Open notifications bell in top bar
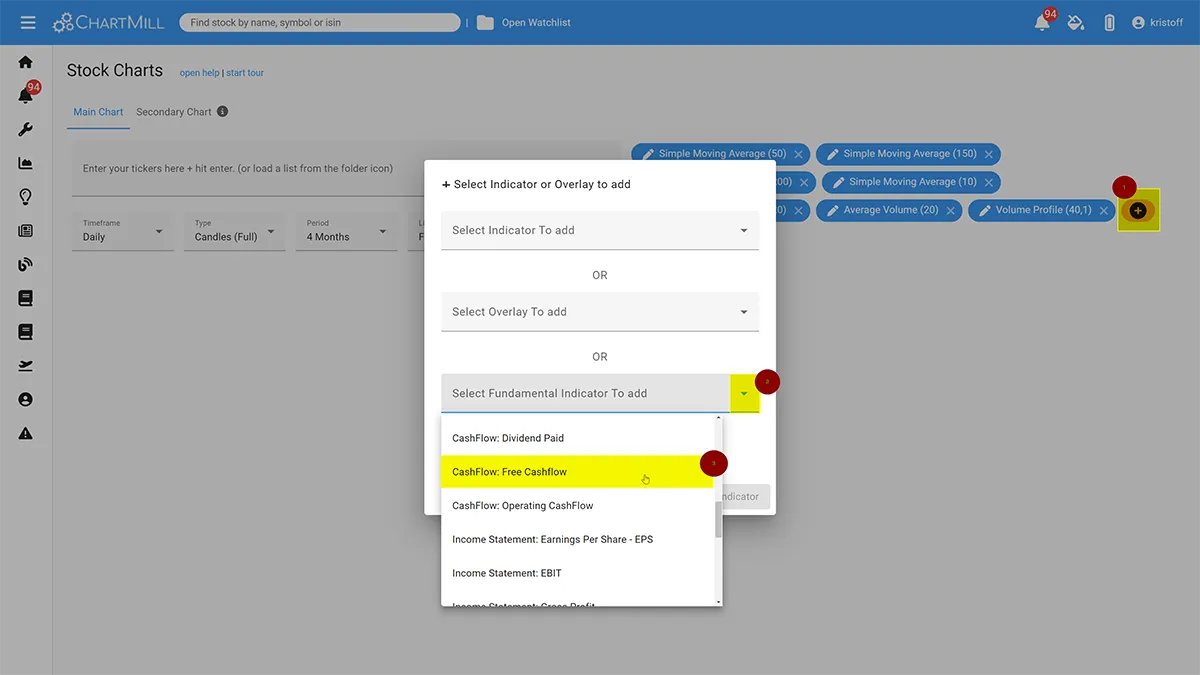Viewport: 1200px width, 675px height. tap(1043, 22)
